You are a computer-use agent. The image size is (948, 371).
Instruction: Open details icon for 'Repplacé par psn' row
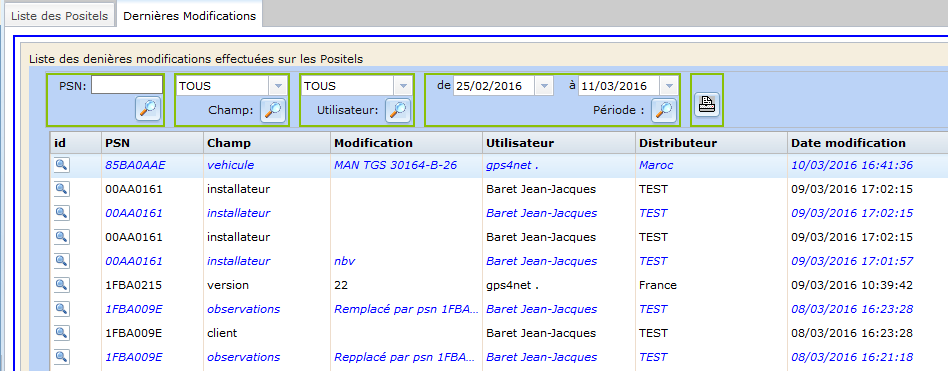click(61, 357)
